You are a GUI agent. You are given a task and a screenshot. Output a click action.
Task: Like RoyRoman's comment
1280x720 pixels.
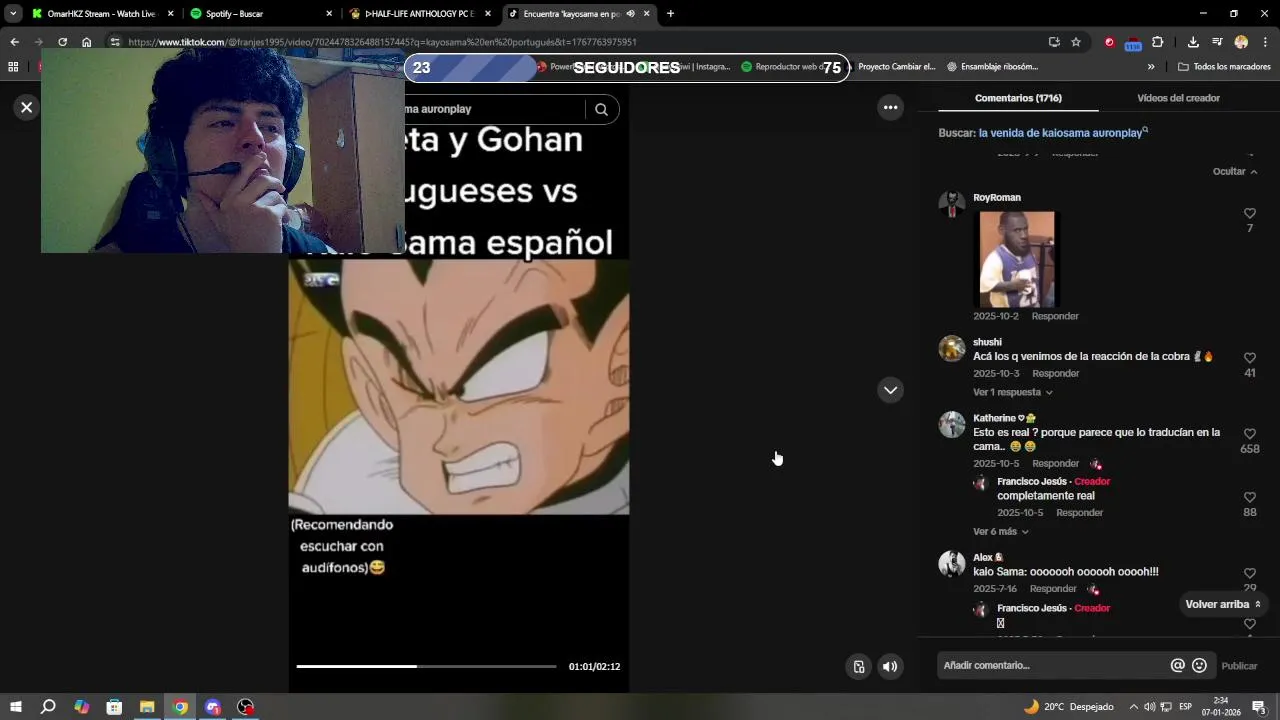(x=1249, y=214)
